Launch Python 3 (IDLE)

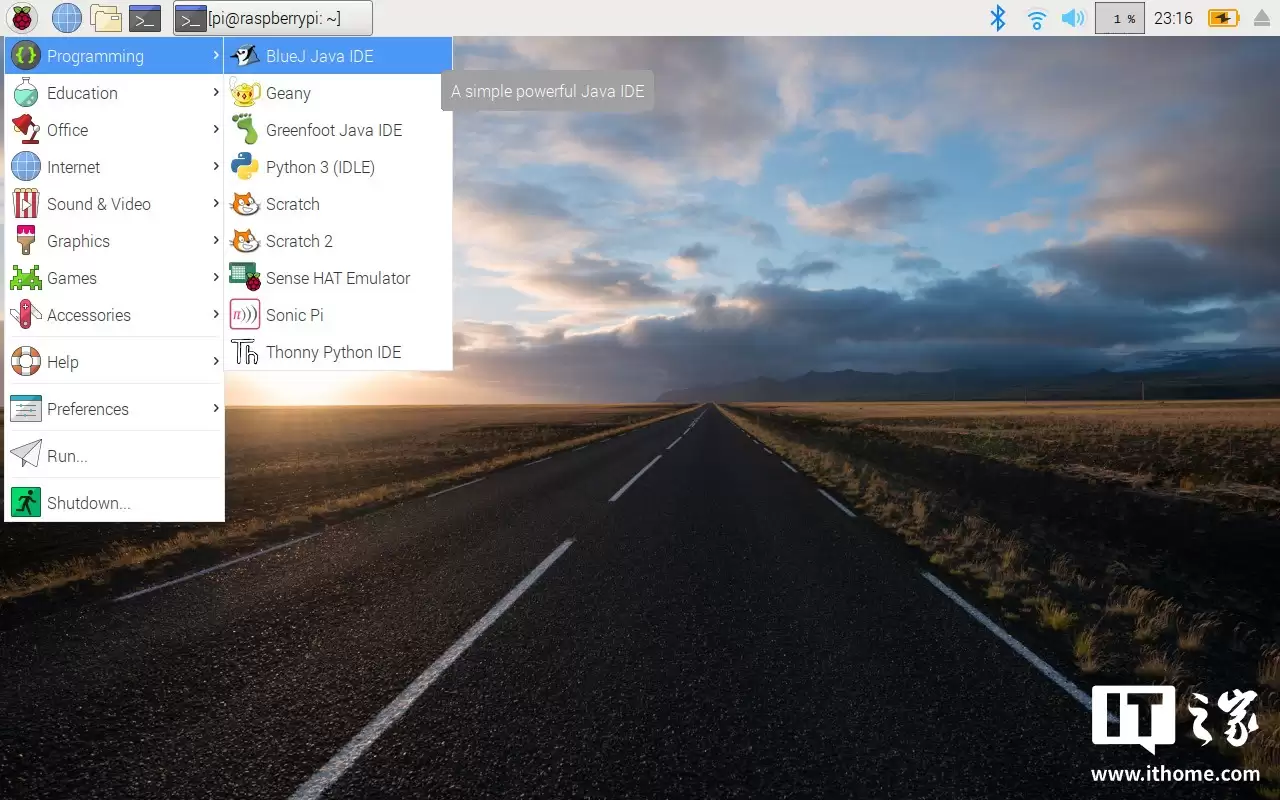(321, 167)
